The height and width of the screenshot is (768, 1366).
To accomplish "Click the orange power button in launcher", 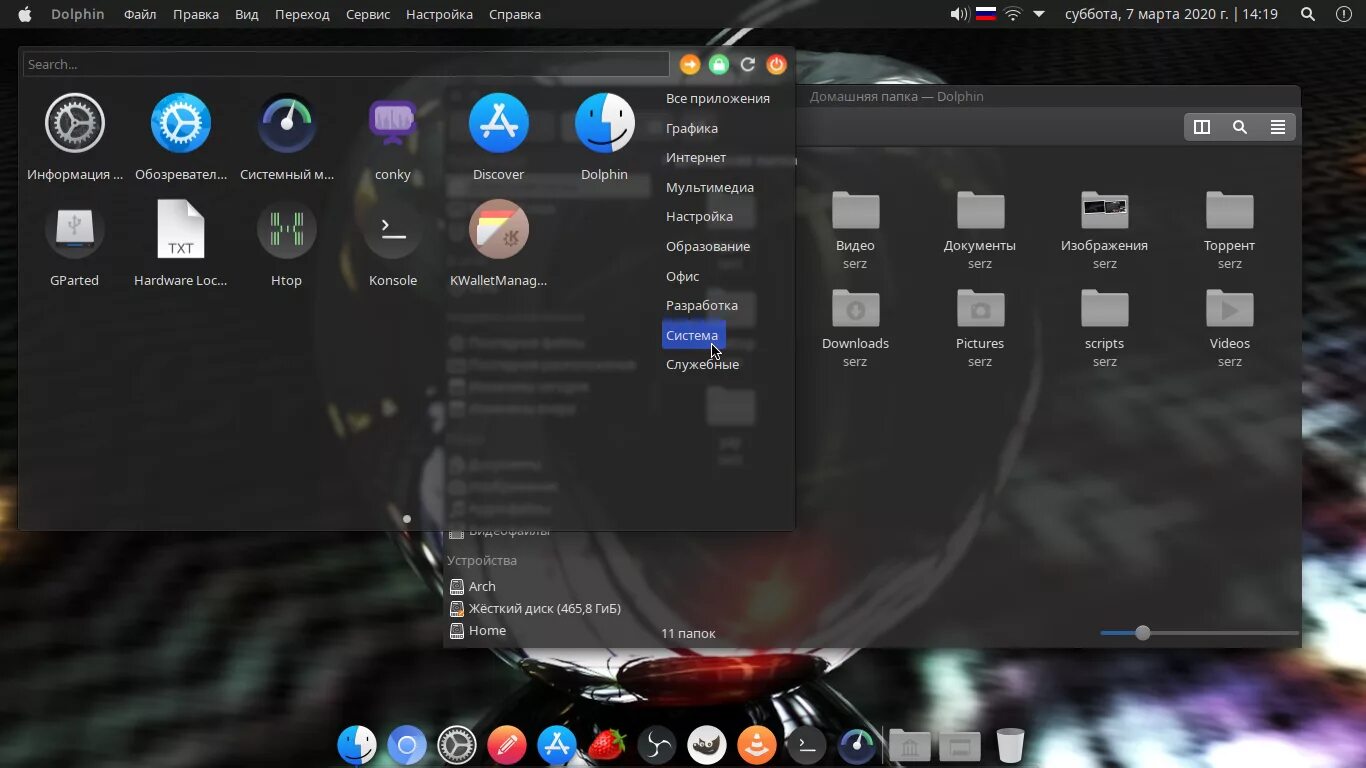I will [x=777, y=65].
